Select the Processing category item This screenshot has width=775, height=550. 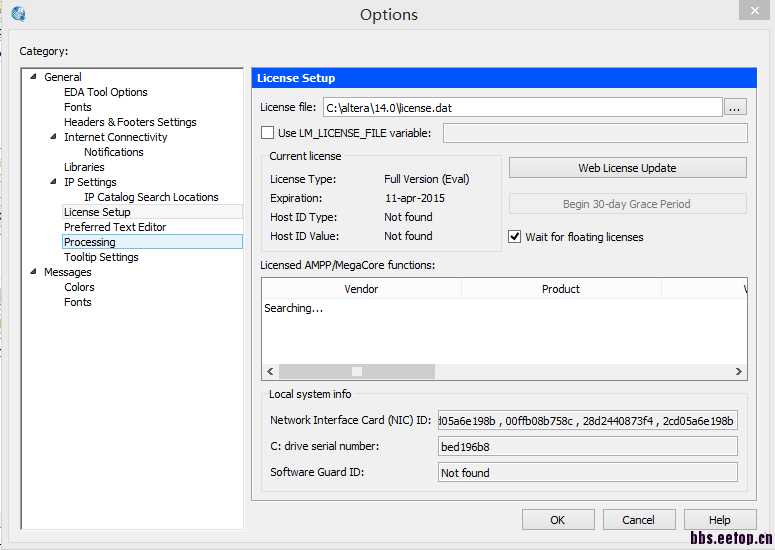(x=89, y=242)
